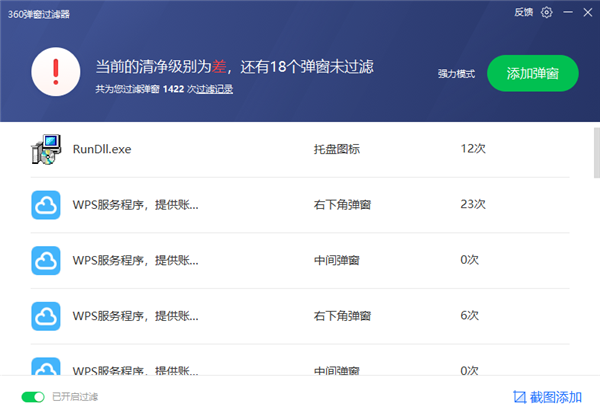This screenshot has height=419, width=600.
Task: Click the vertical scrollbar thumb
Action: [x=597, y=153]
